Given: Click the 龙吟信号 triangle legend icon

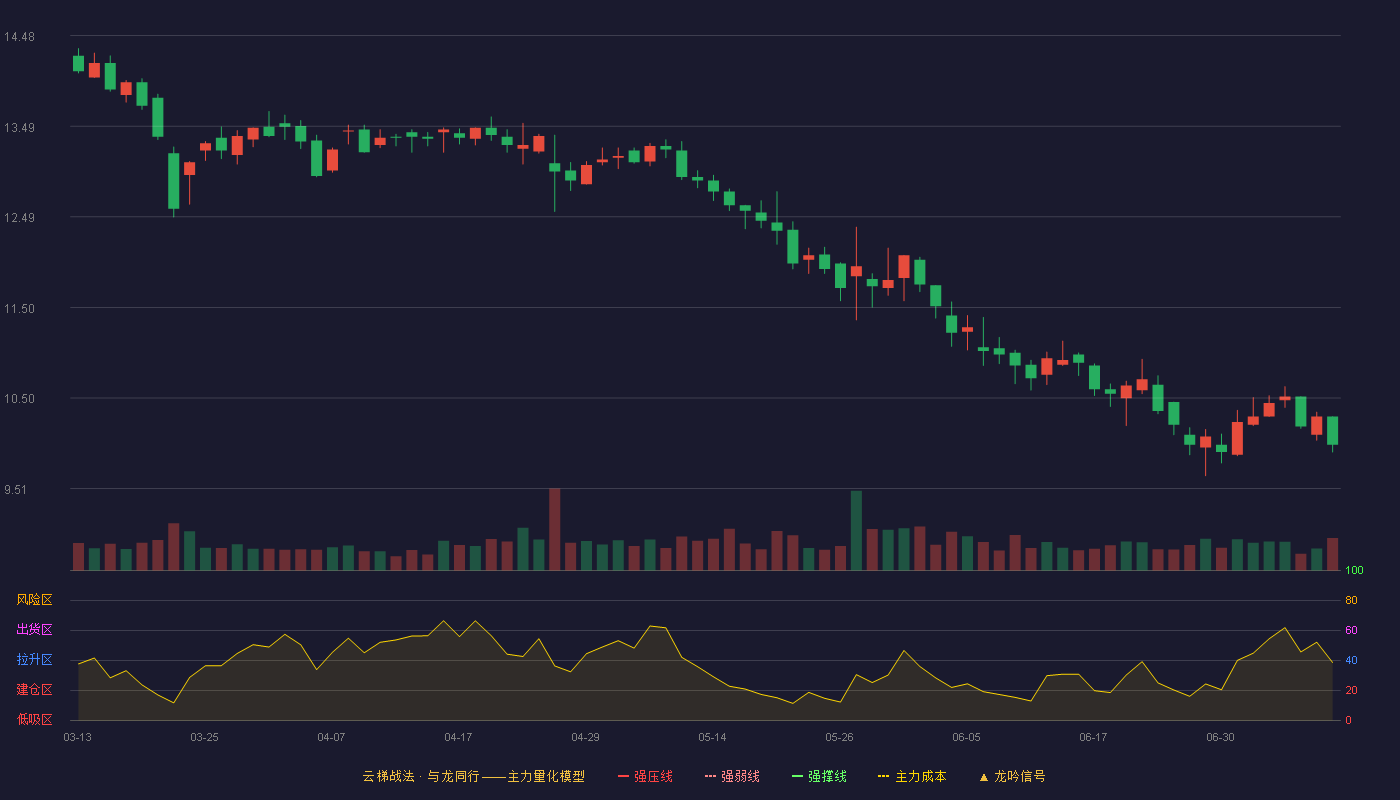Looking at the screenshot, I should 984,776.
